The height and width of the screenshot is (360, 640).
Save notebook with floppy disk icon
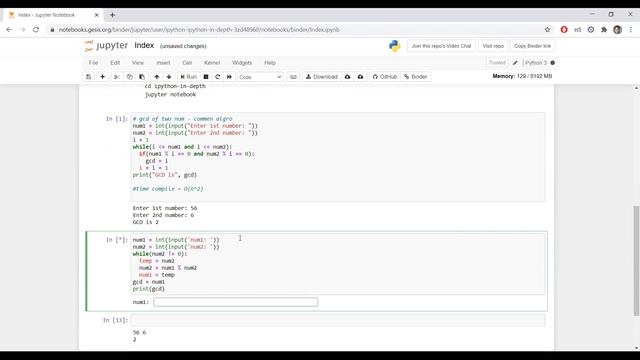89,77
